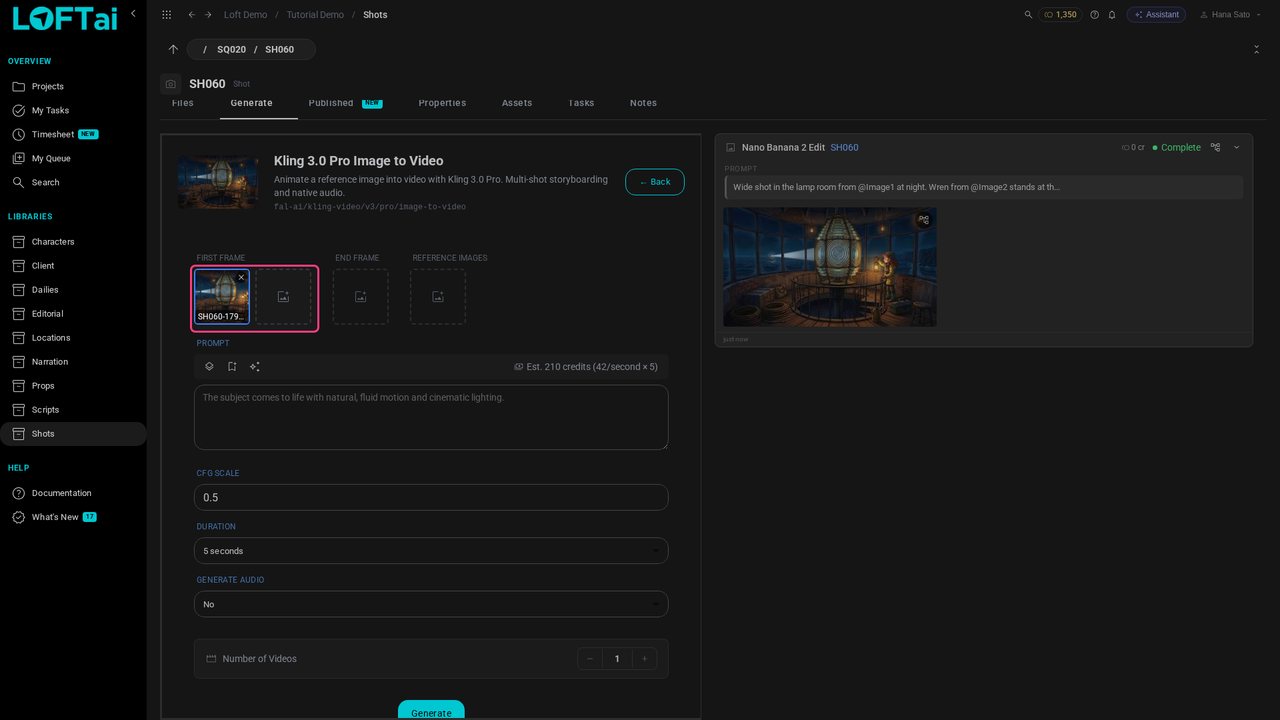Viewport: 1280px width, 720px height.
Task: Add an End Frame image
Action: tap(360, 296)
